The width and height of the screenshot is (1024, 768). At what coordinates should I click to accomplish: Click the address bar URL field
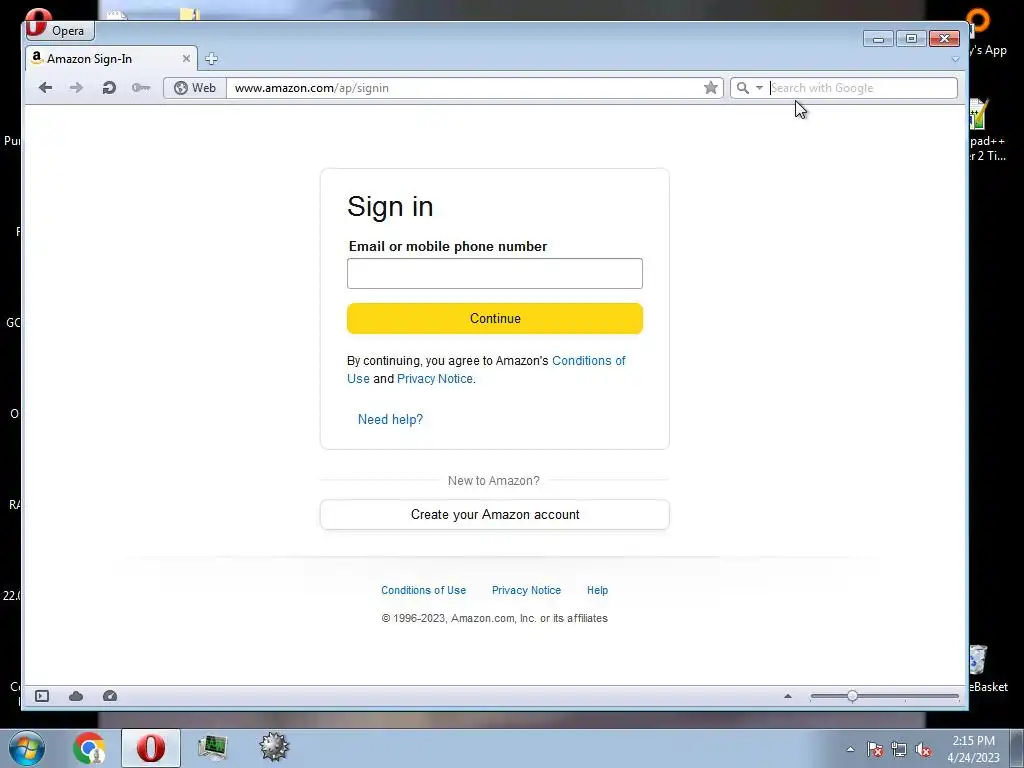click(x=464, y=88)
